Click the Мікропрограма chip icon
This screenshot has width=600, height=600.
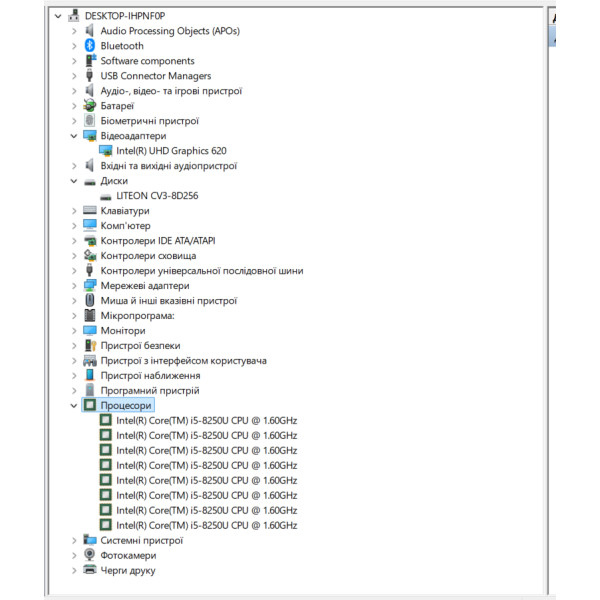tap(90, 315)
